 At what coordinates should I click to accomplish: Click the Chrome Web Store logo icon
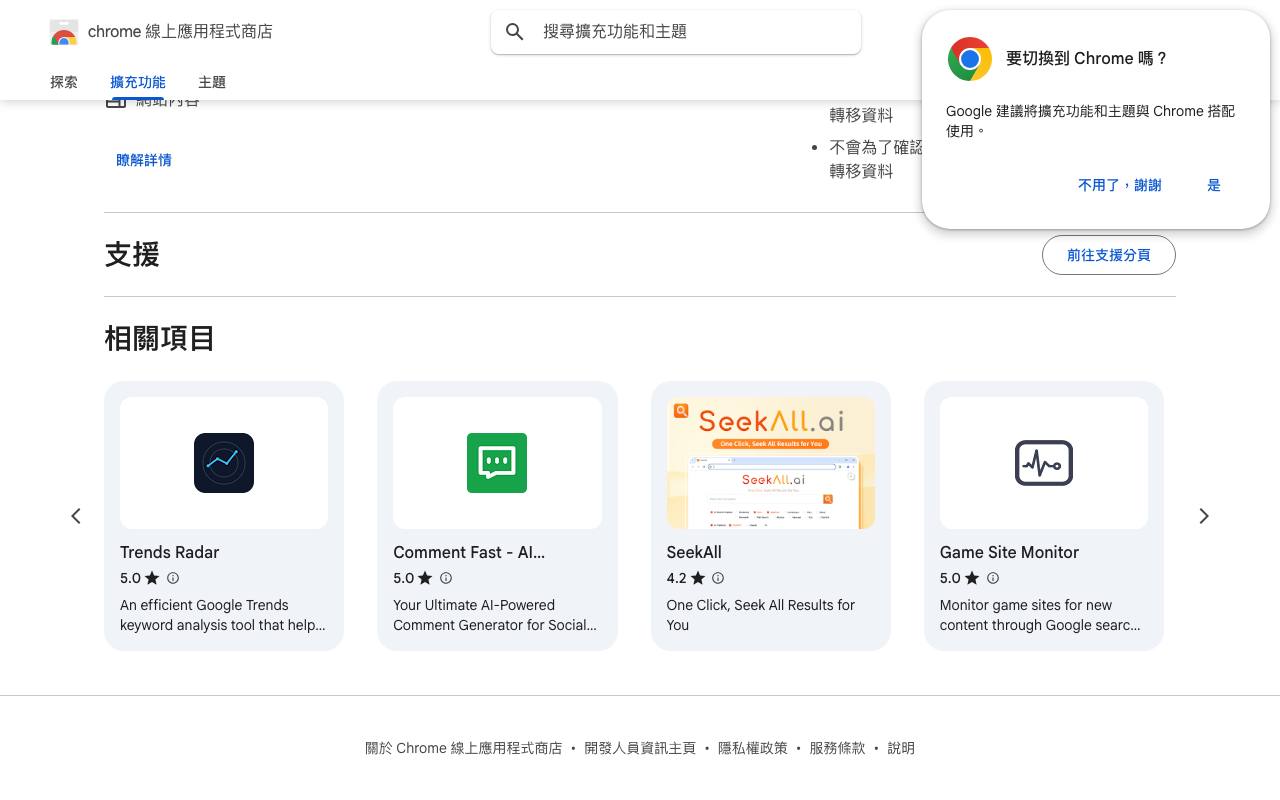click(x=64, y=32)
